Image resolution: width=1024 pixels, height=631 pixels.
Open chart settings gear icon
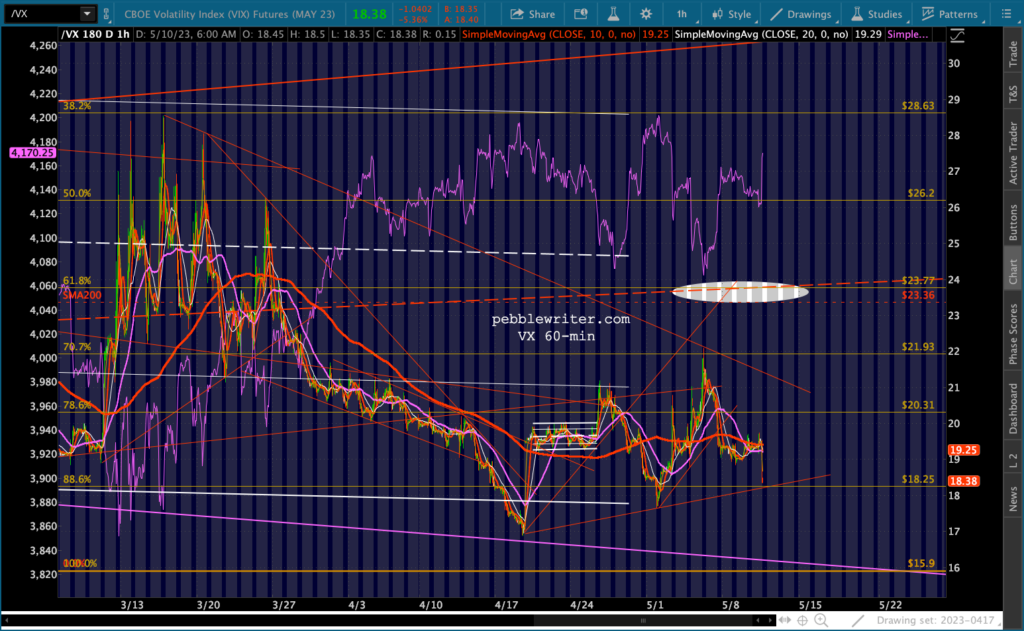(646, 14)
